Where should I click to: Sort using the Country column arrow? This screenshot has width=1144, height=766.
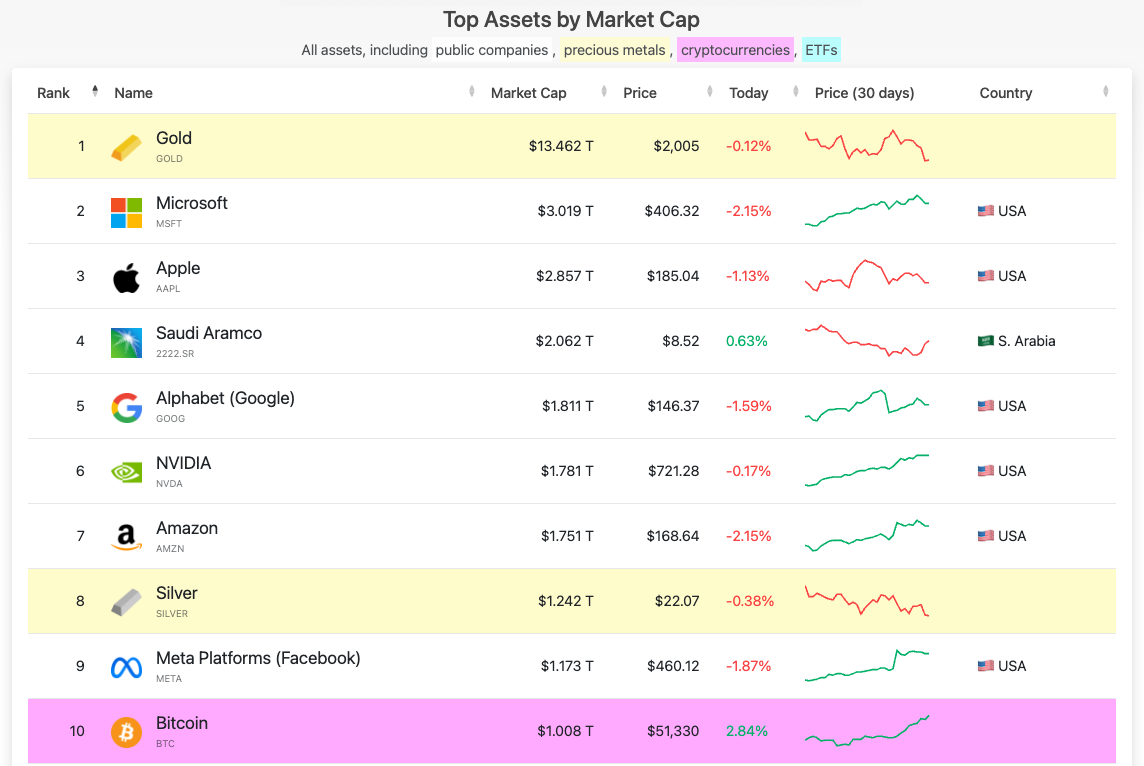1106,91
